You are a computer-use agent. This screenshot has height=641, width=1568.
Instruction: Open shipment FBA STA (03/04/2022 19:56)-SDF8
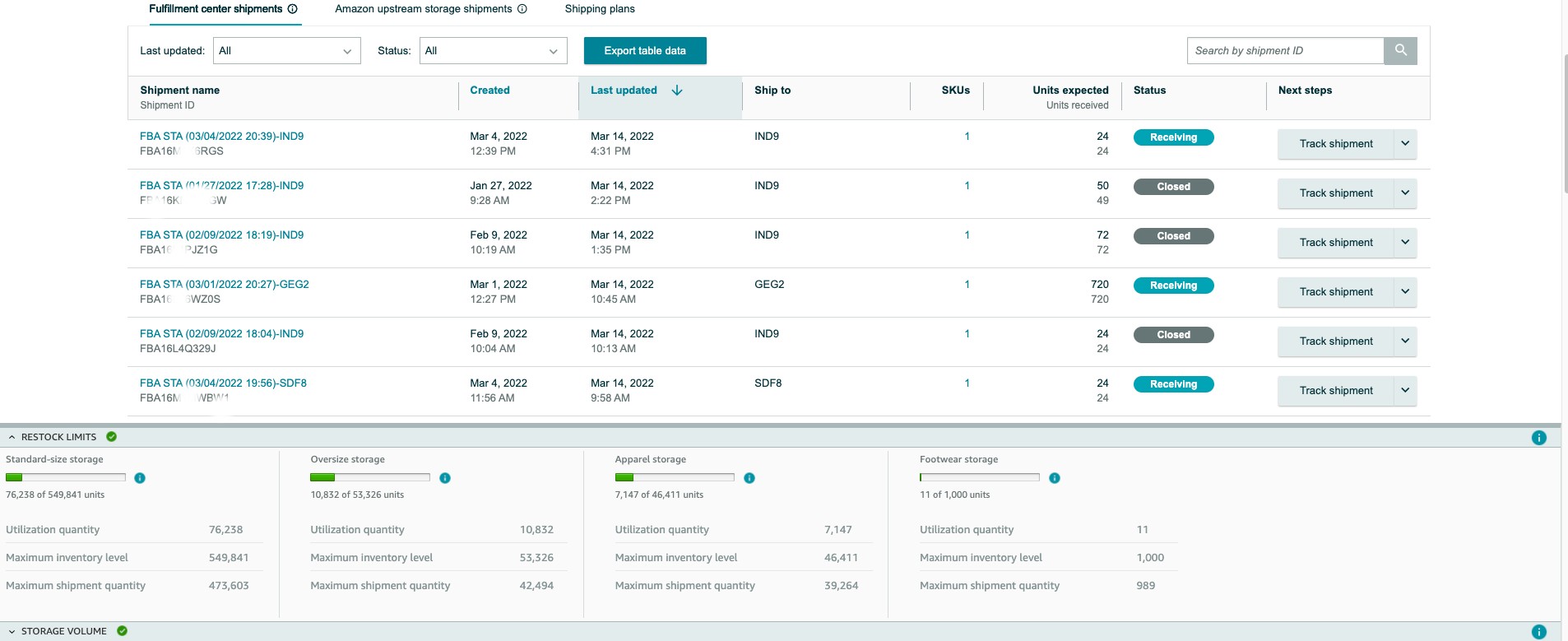(x=223, y=383)
